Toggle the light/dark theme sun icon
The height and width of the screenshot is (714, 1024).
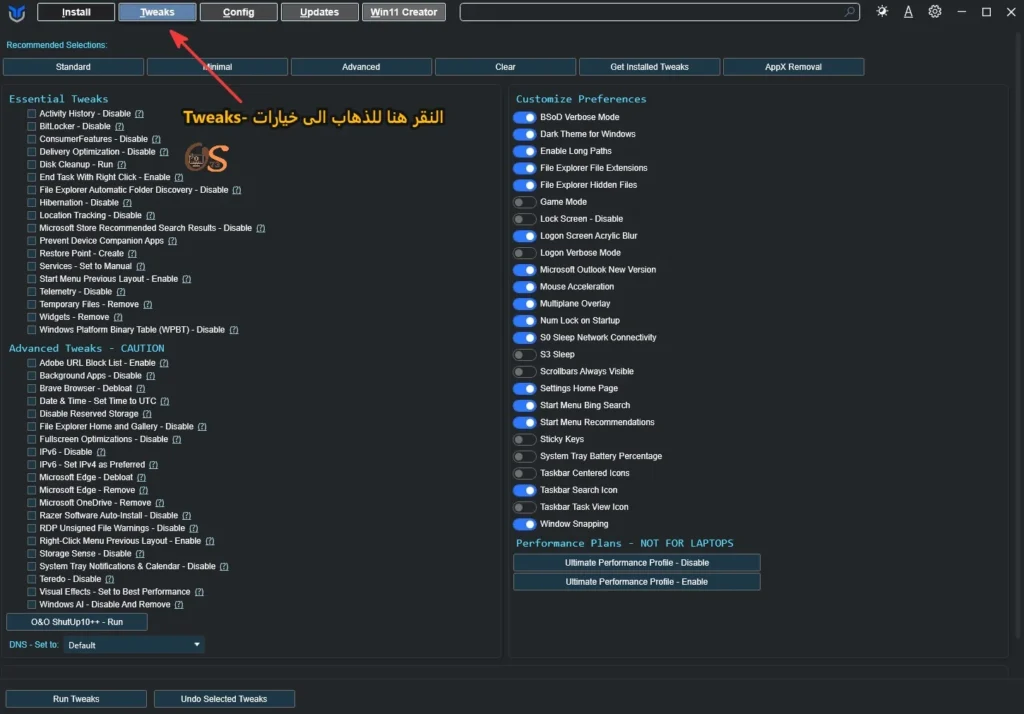pyautogui.click(x=882, y=11)
